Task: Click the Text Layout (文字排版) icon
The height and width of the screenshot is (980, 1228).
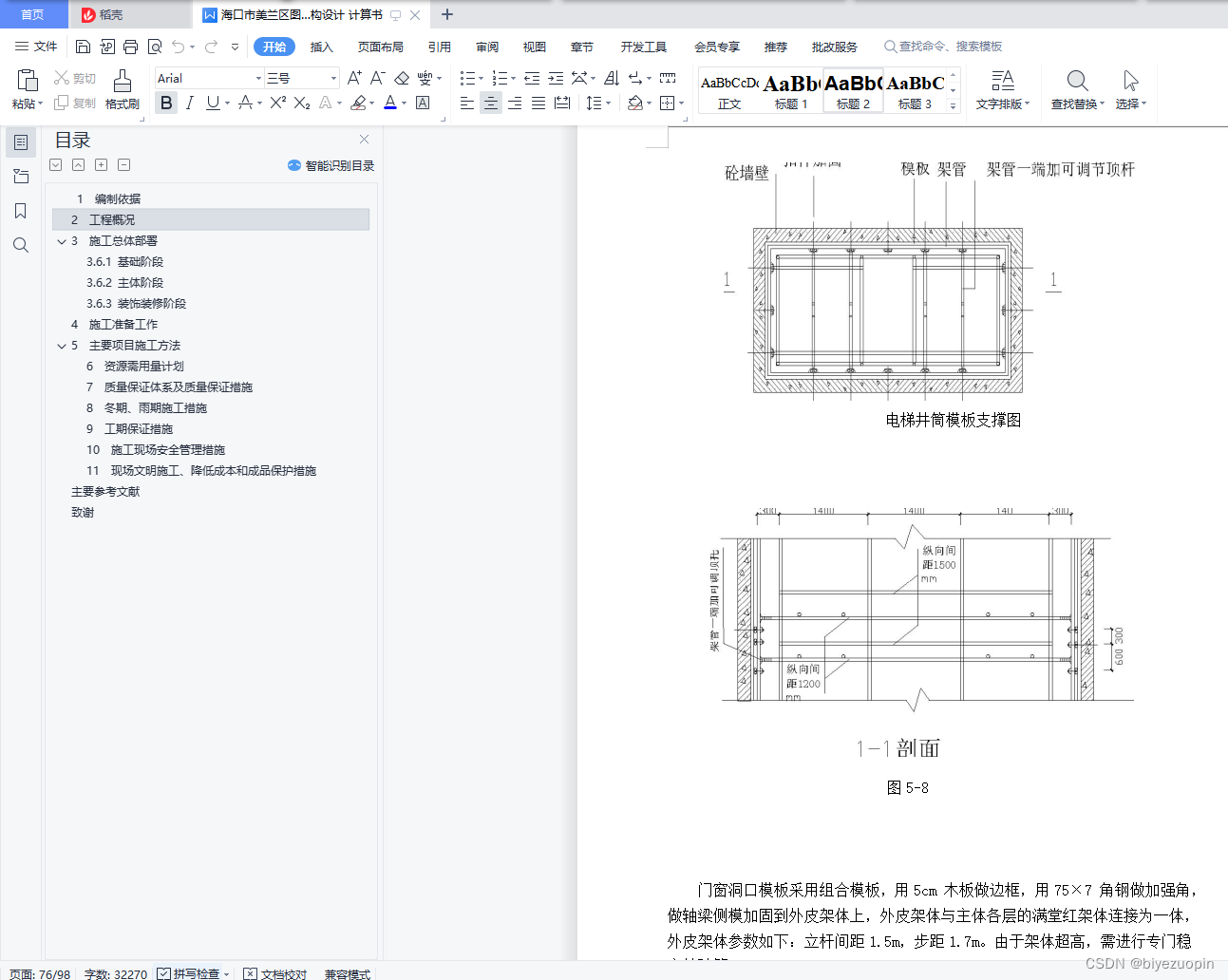Action: (x=1003, y=89)
